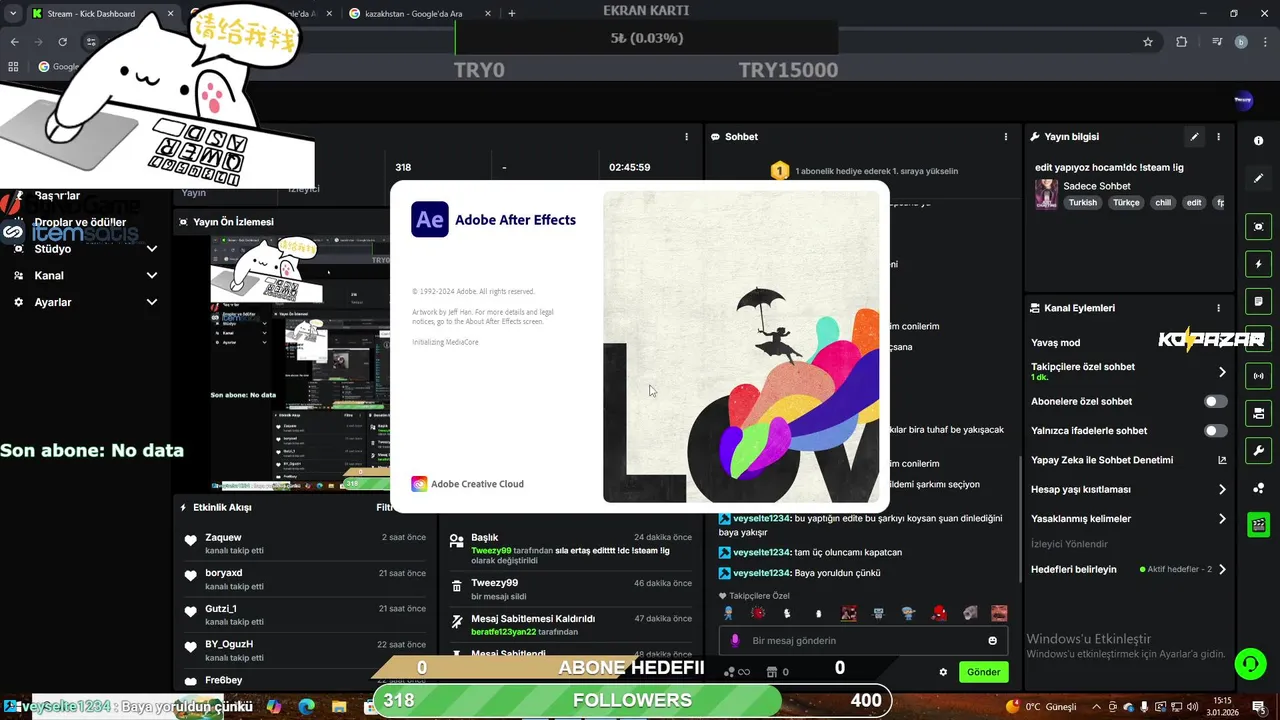Click the pencil icon in right sidebar
This screenshot has height=720, width=1280.
[x=1258, y=178]
